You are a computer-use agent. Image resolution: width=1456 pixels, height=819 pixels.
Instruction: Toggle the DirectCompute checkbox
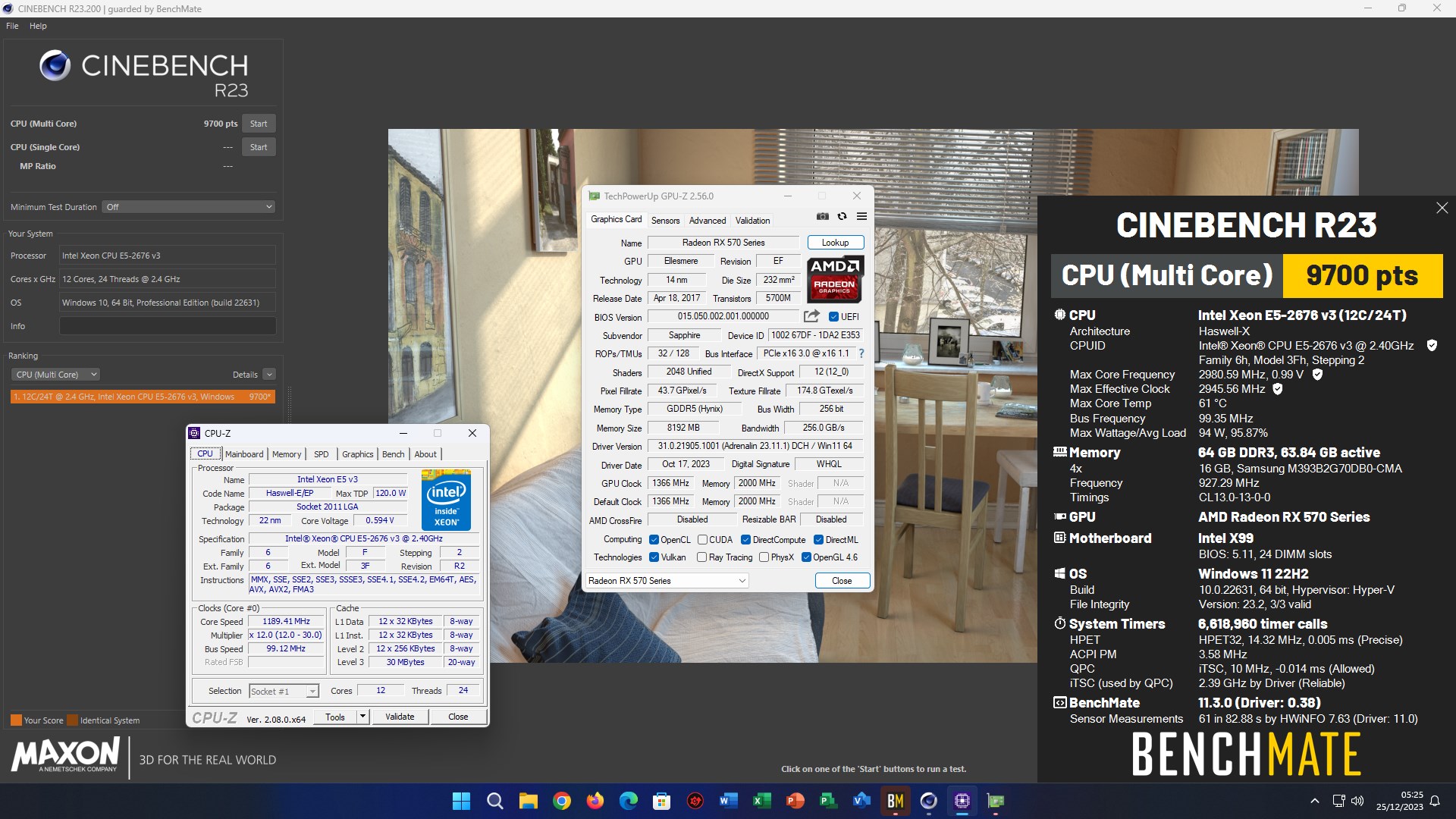point(745,540)
